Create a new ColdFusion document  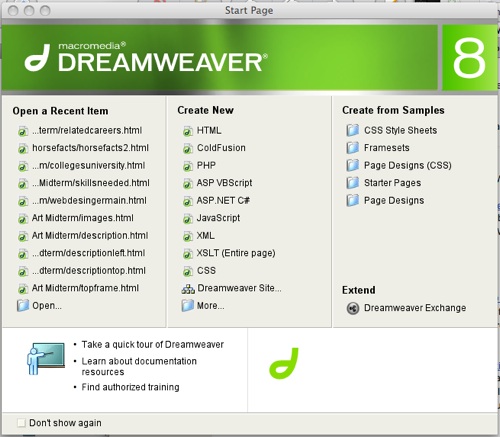pos(221,148)
